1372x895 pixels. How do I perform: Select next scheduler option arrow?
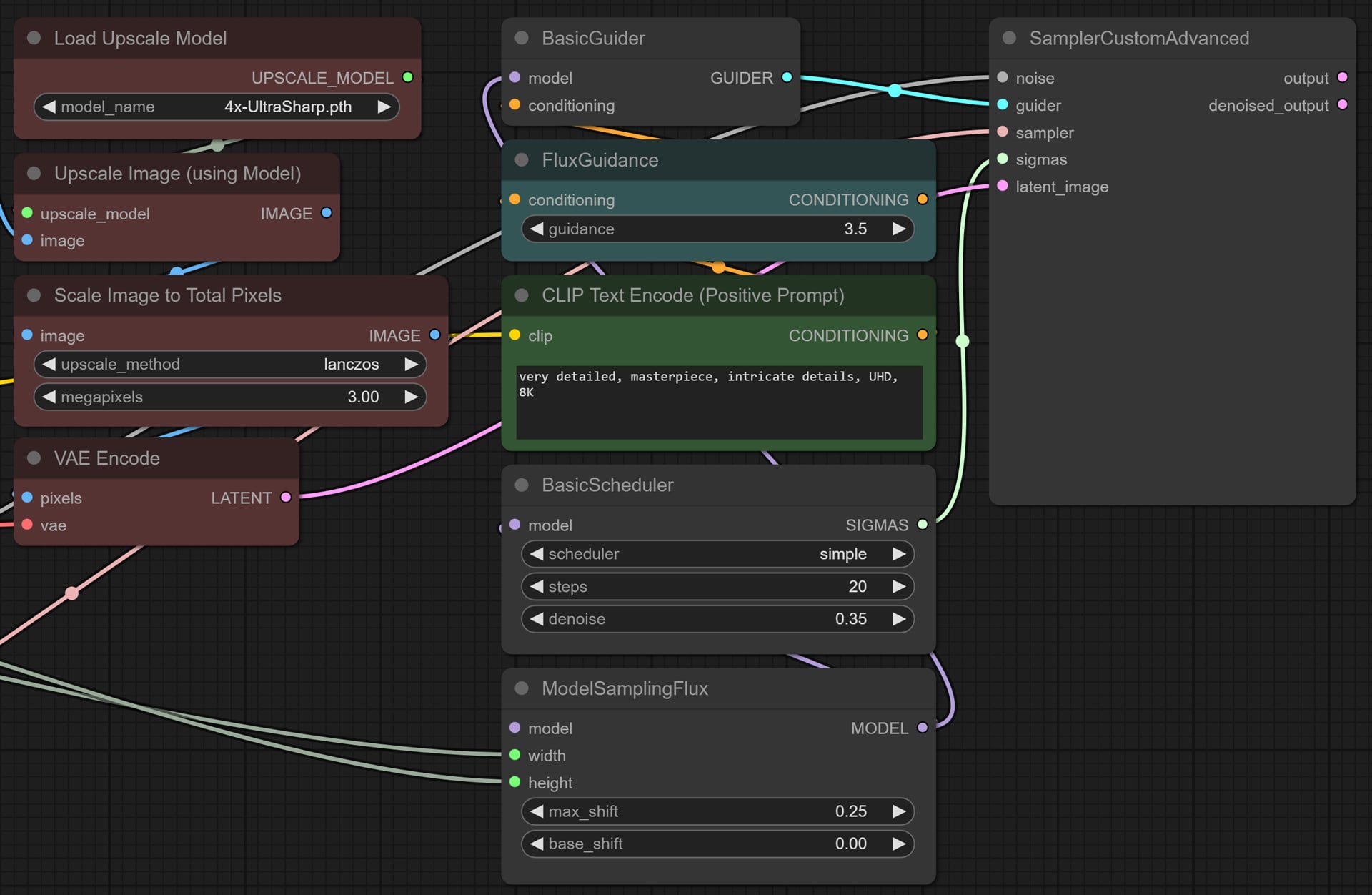coord(899,553)
